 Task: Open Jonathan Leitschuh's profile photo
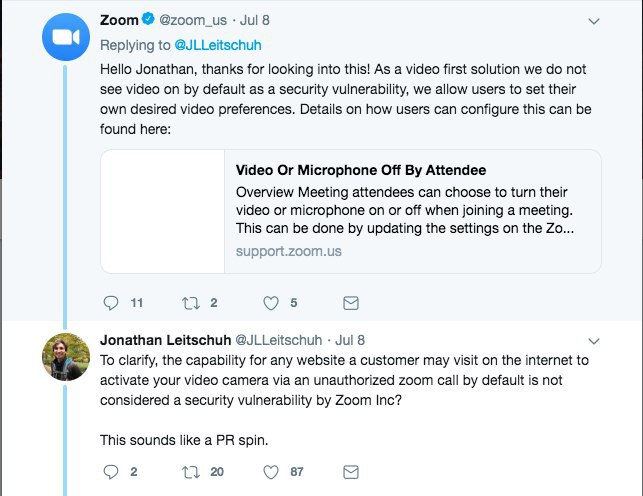tap(66, 357)
